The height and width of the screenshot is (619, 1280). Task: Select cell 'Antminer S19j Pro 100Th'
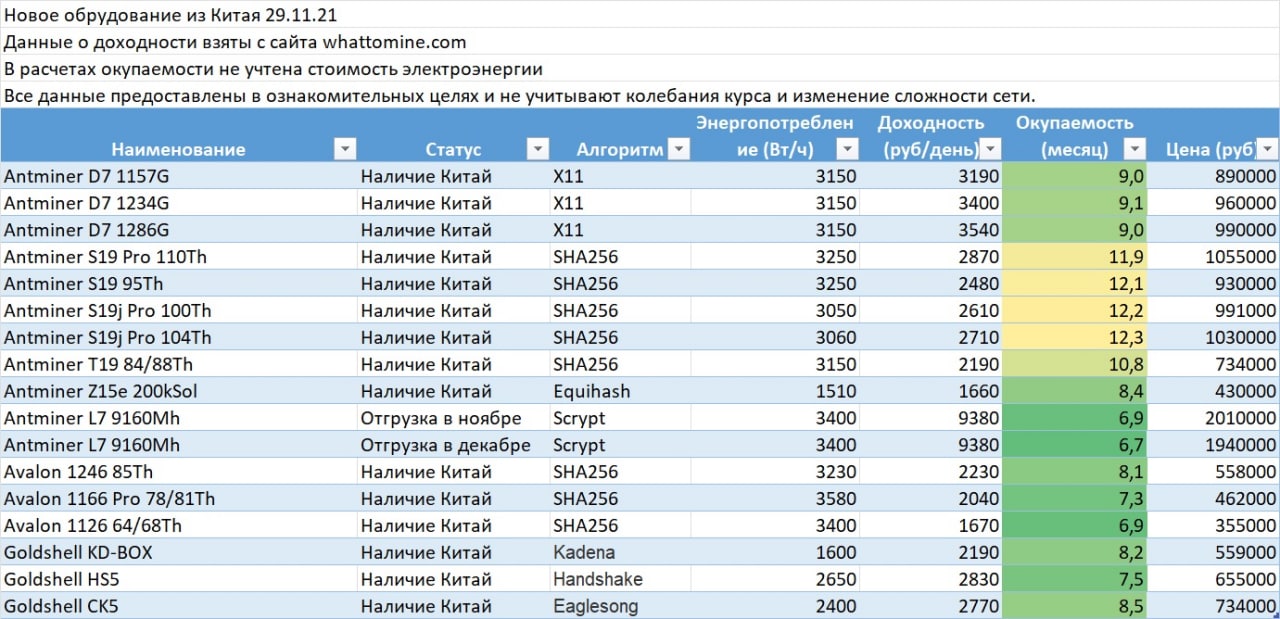coord(179,311)
